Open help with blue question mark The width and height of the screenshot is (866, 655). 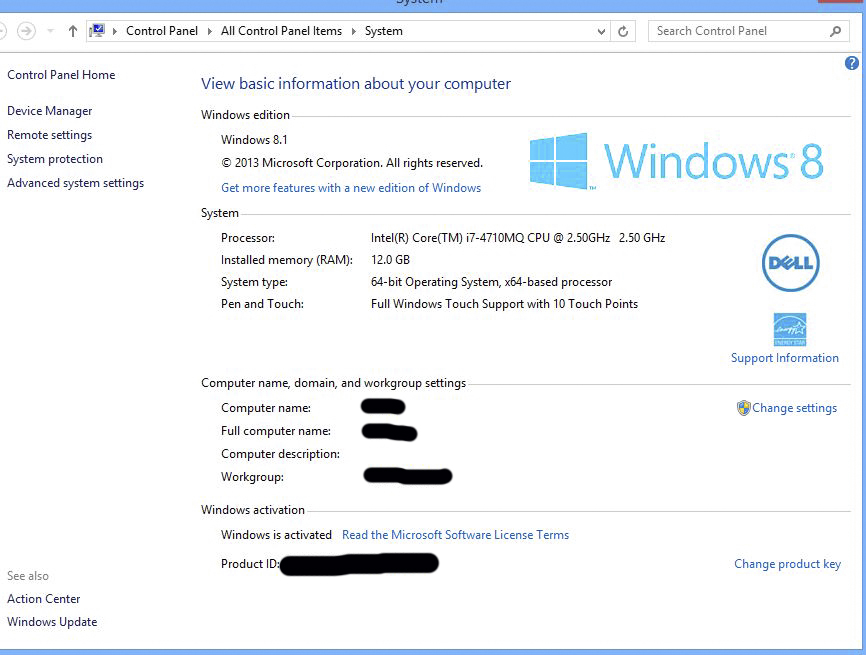852,63
